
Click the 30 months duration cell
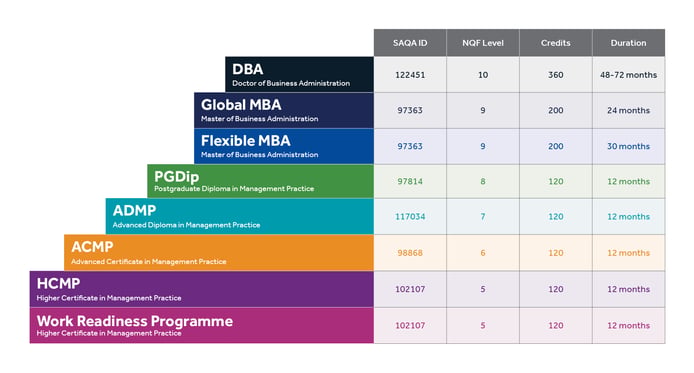point(628,146)
